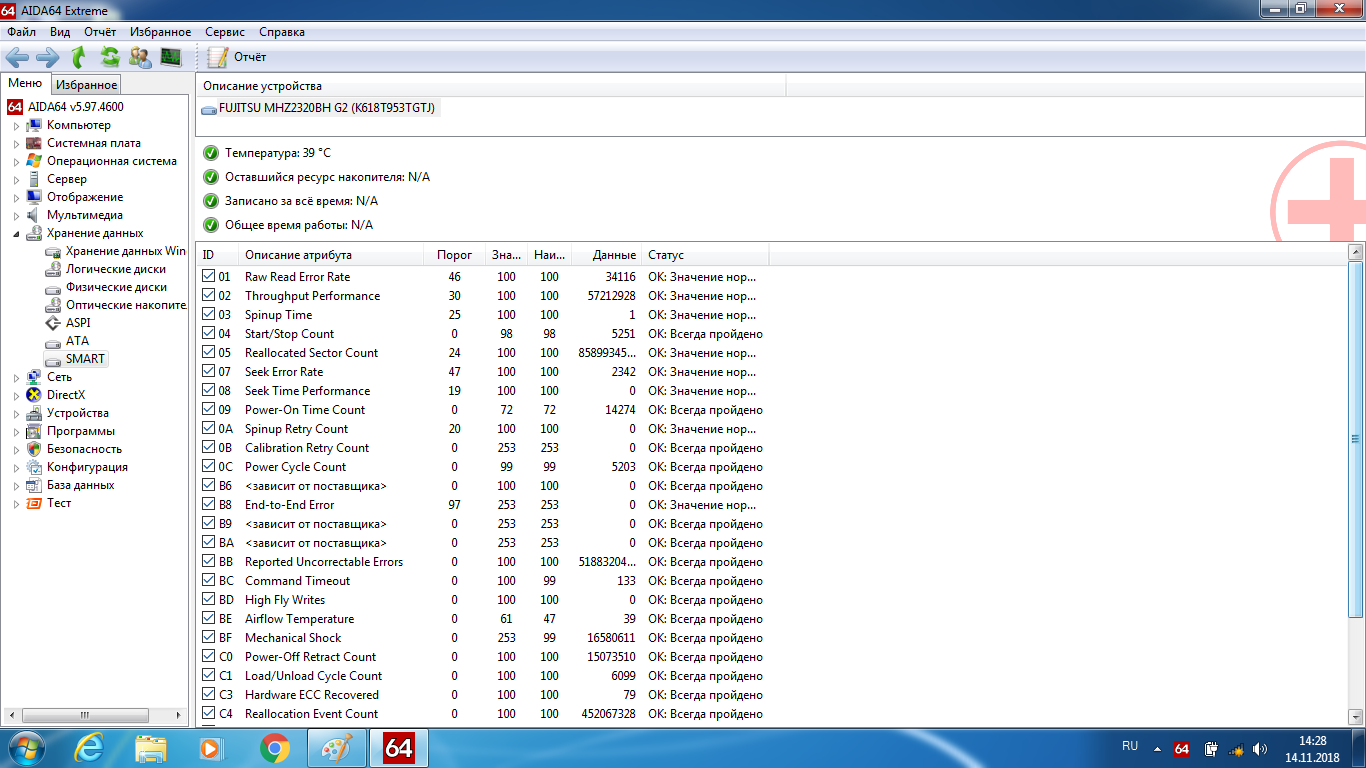Select the Конфигурация tree item
Image resolution: width=1366 pixels, height=768 pixels.
(87, 467)
